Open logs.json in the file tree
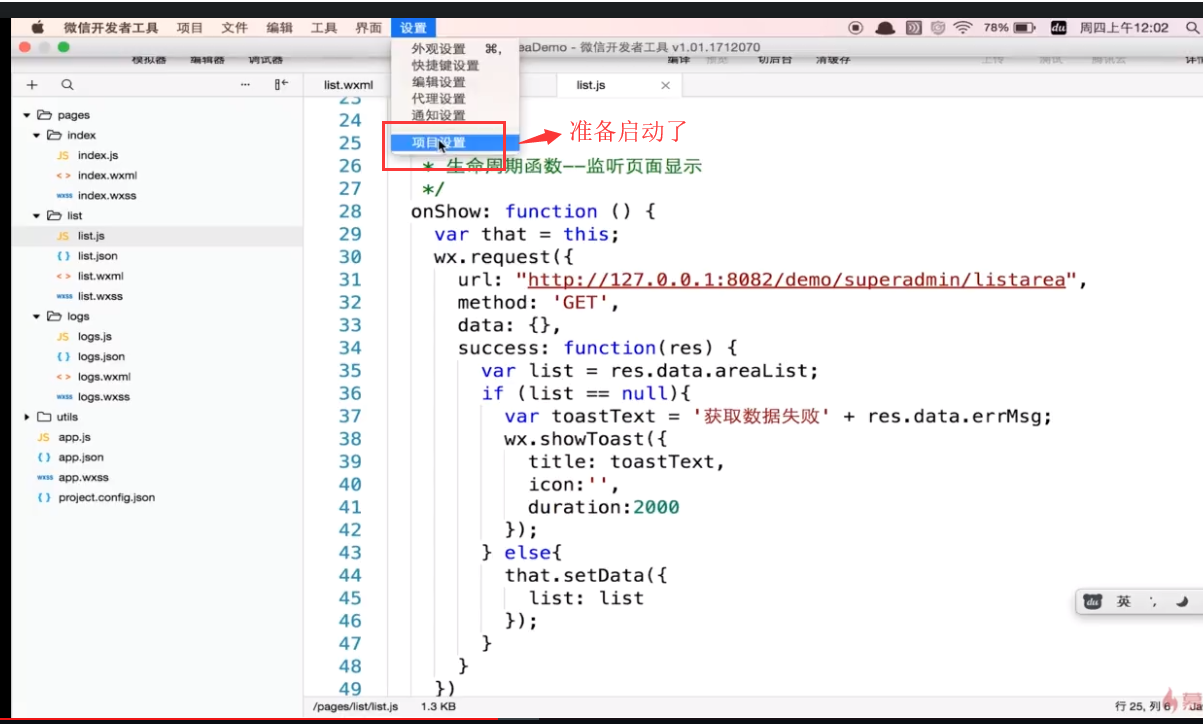 click(101, 357)
